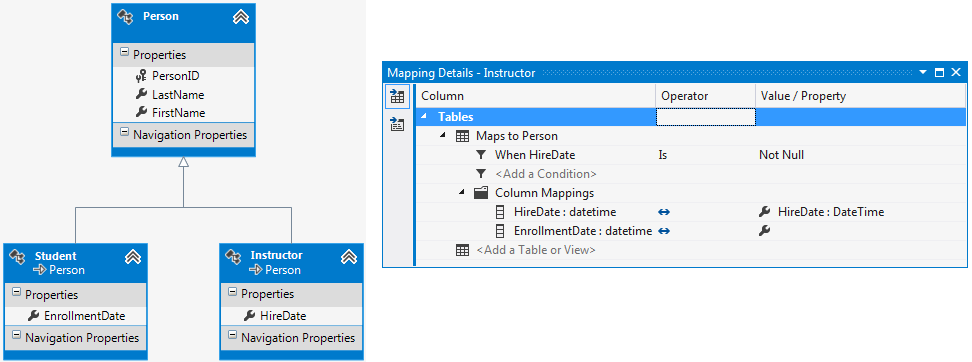Collapse the Instructor entity with chevron icon
Screen dimensions: 972x362
pyautogui.click(x=348, y=256)
